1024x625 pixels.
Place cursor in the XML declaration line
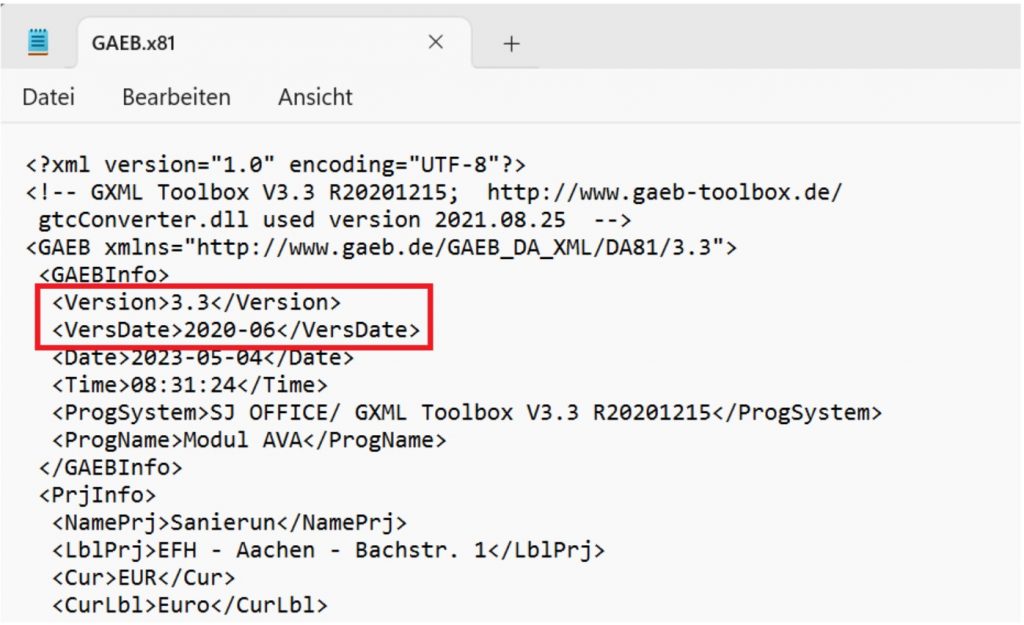point(275,165)
